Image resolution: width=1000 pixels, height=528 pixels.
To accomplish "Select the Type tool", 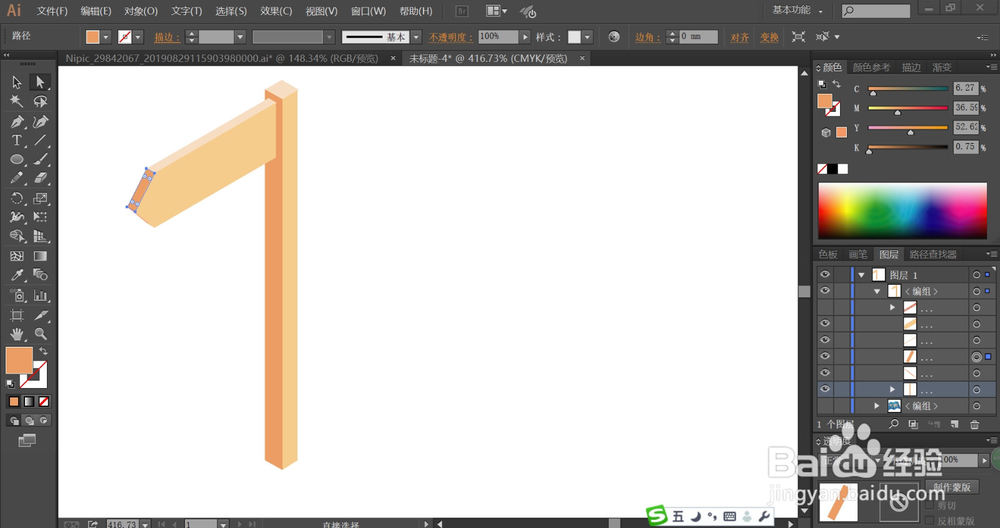I will (x=17, y=140).
